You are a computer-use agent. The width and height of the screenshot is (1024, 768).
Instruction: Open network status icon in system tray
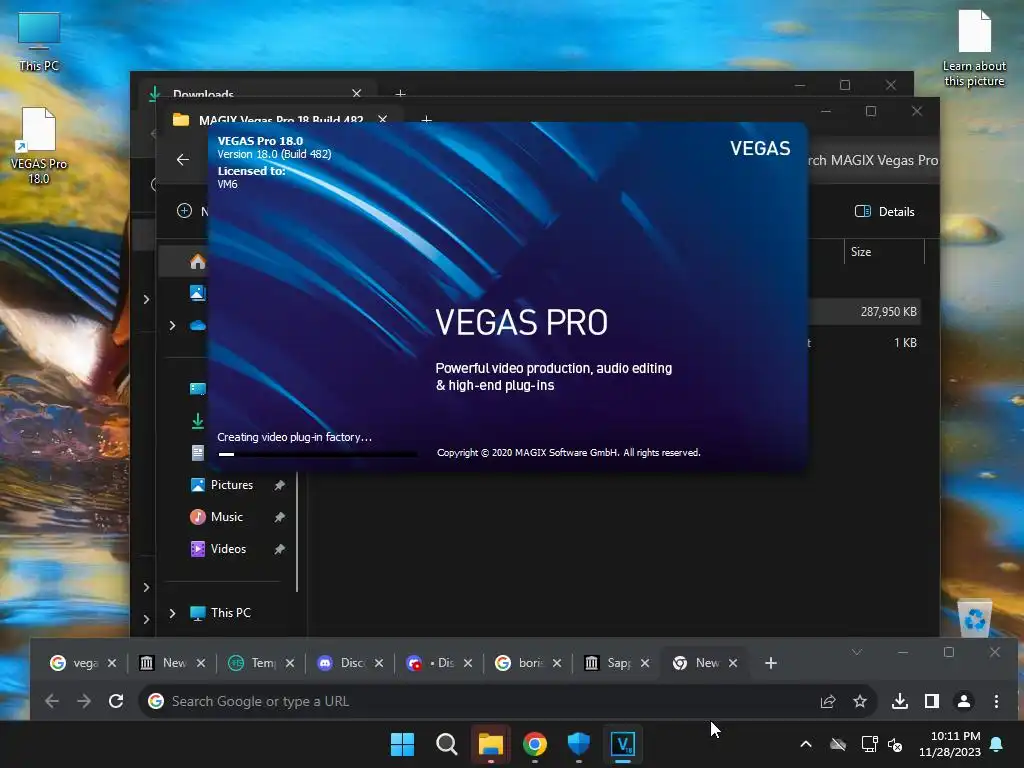(x=869, y=744)
